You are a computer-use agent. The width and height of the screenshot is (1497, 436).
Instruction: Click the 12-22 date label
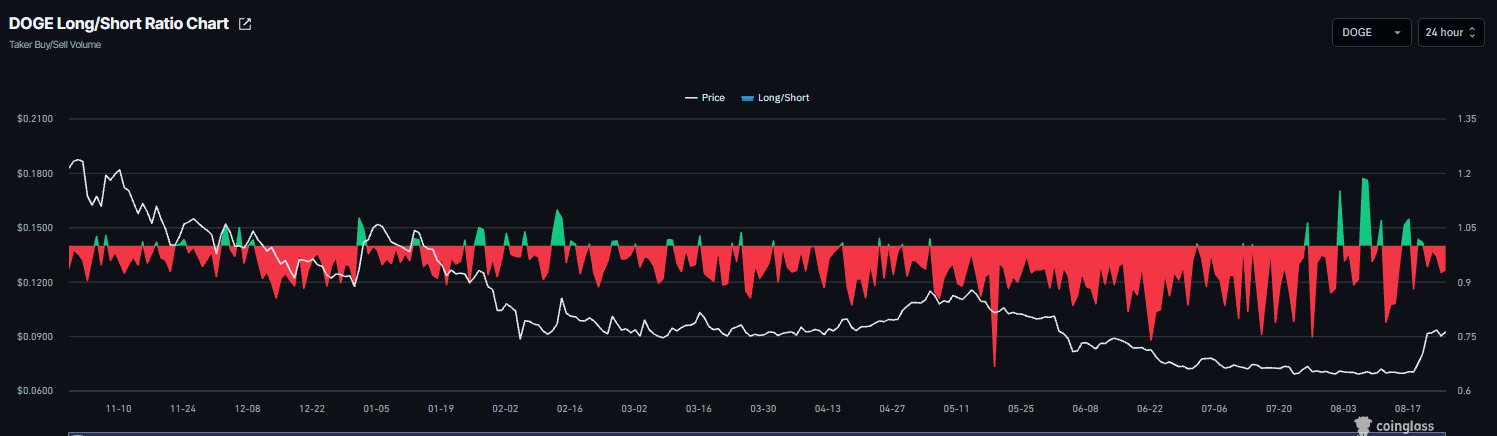[312, 409]
